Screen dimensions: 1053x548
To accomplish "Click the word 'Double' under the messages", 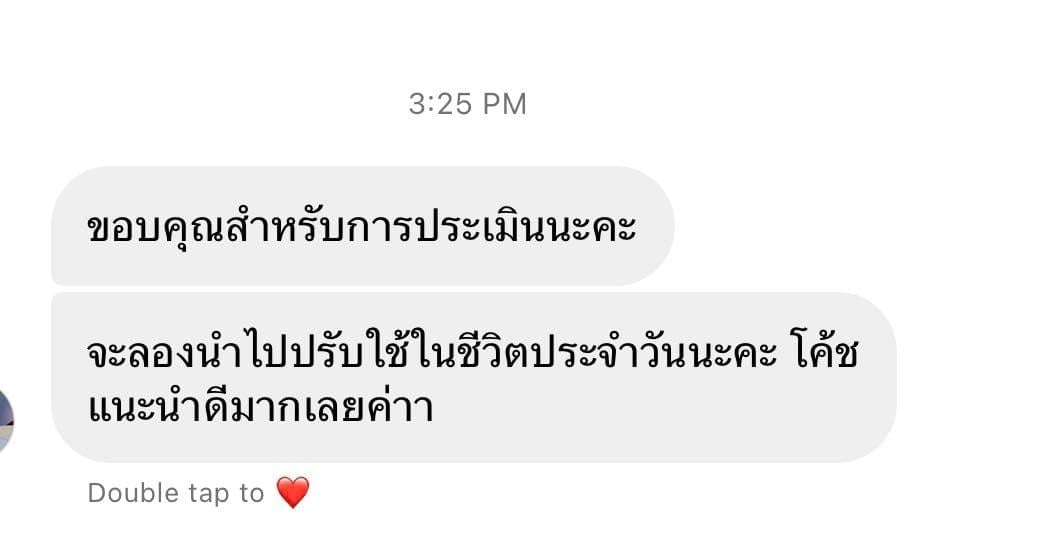I will pos(133,494).
